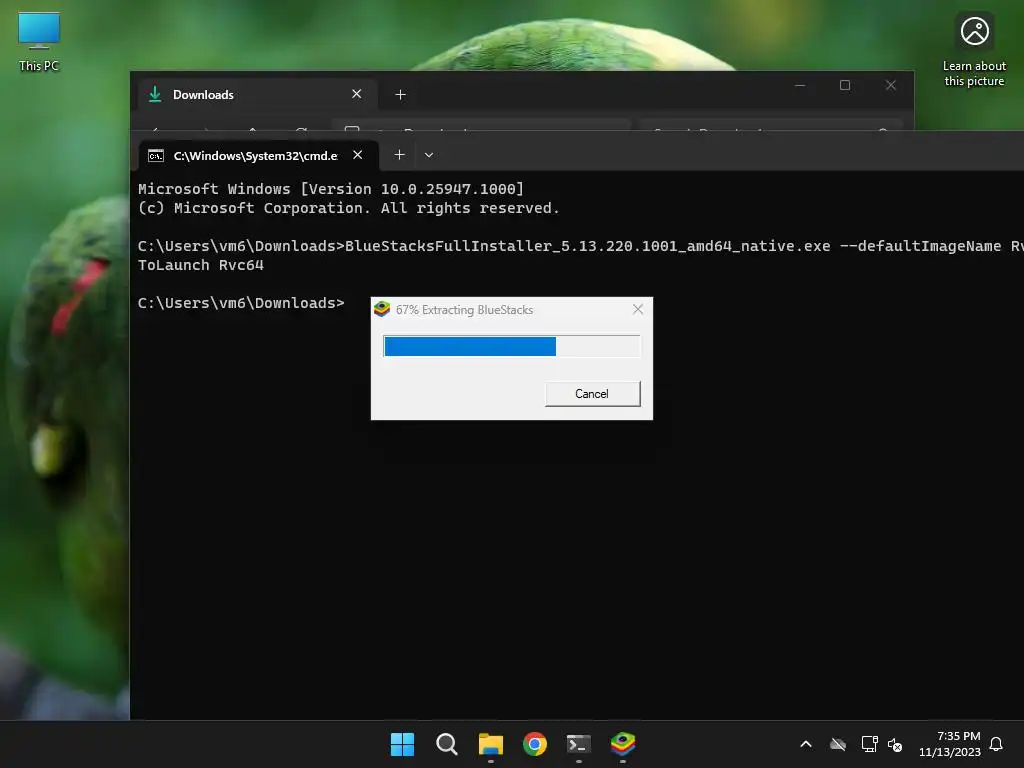
Task: Open the clock showing 7:35 PM
Action: click(x=950, y=744)
